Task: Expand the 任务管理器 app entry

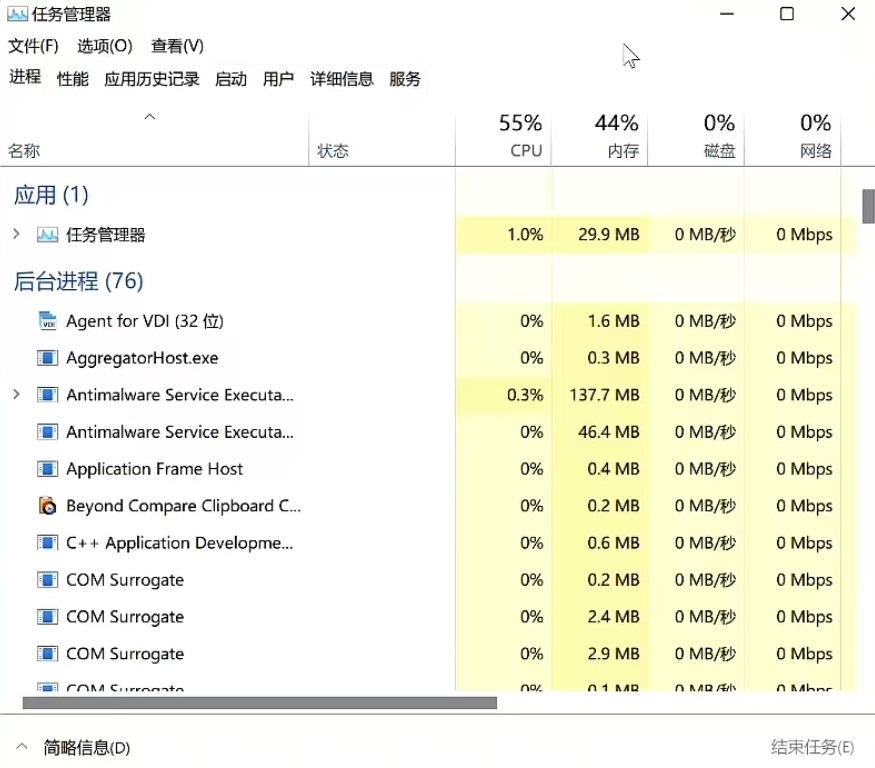Action: 16,235
